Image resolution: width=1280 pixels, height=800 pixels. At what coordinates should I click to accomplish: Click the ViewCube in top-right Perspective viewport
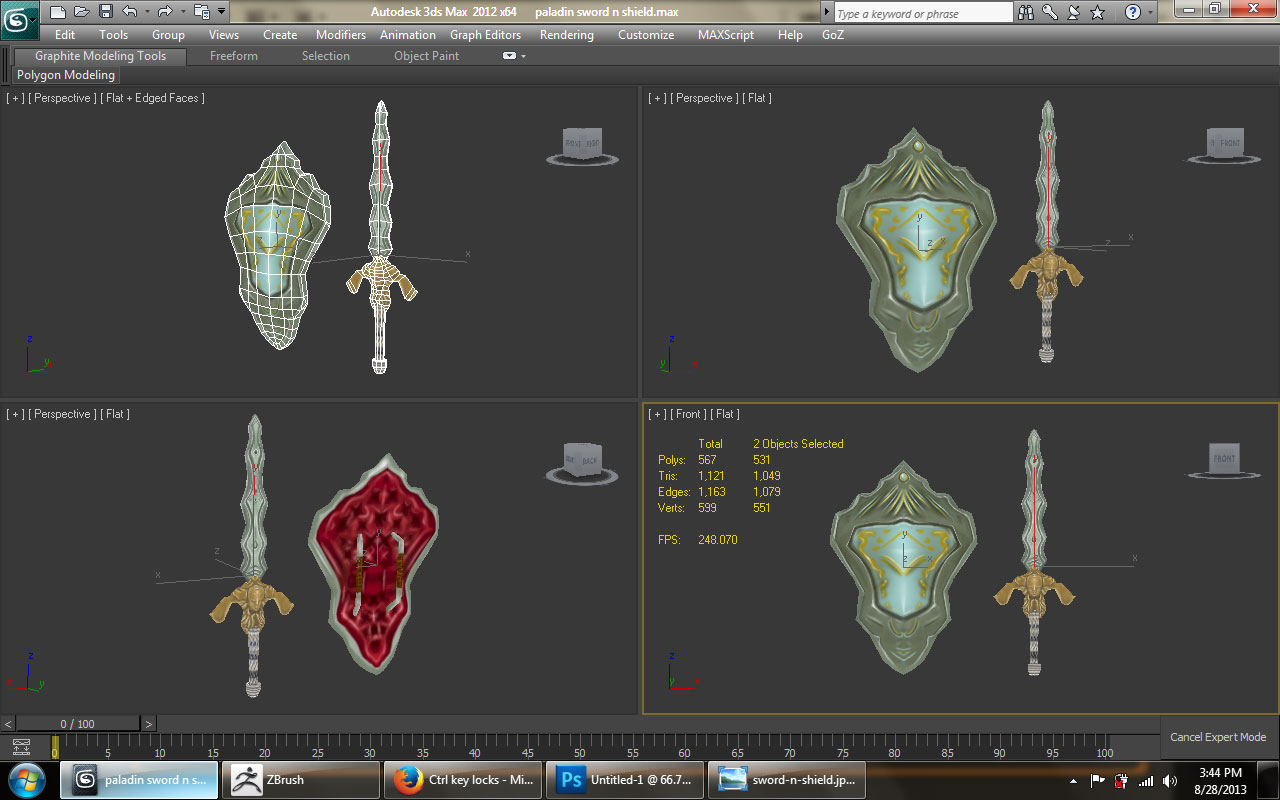(1225, 143)
